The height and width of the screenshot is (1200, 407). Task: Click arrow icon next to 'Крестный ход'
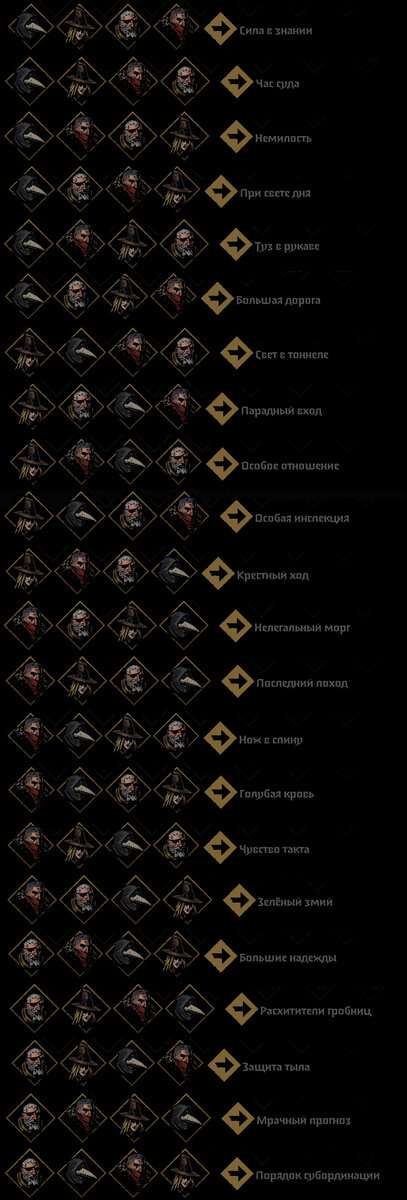pos(217,572)
